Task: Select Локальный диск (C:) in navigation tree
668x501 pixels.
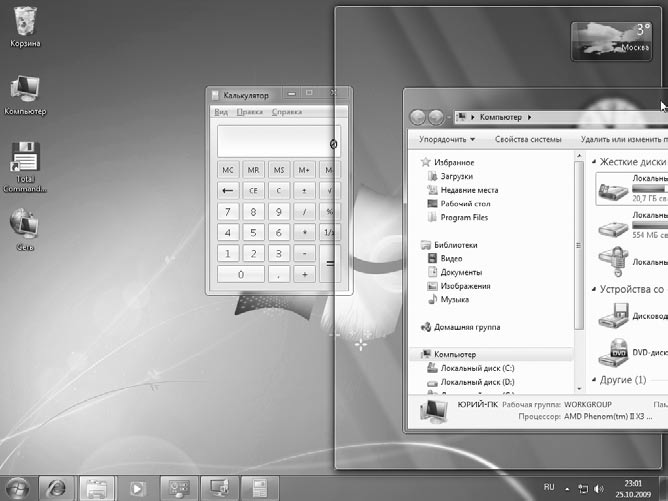Action: click(x=477, y=369)
